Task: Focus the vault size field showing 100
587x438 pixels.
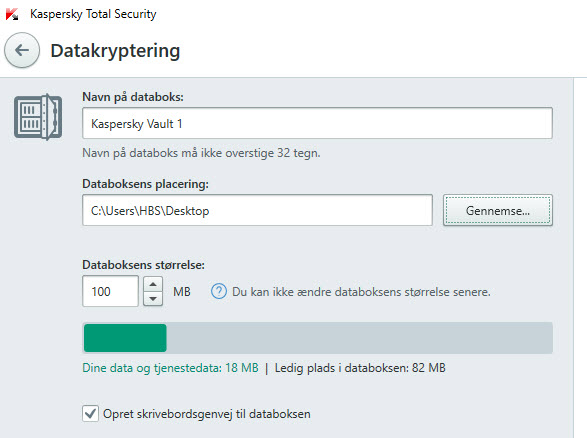Action: pyautogui.click(x=110, y=291)
